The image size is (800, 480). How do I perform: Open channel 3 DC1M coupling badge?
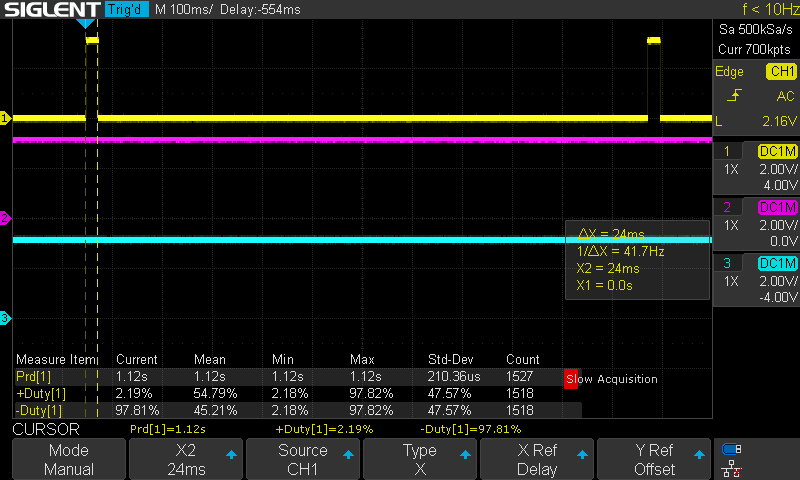coord(778,263)
